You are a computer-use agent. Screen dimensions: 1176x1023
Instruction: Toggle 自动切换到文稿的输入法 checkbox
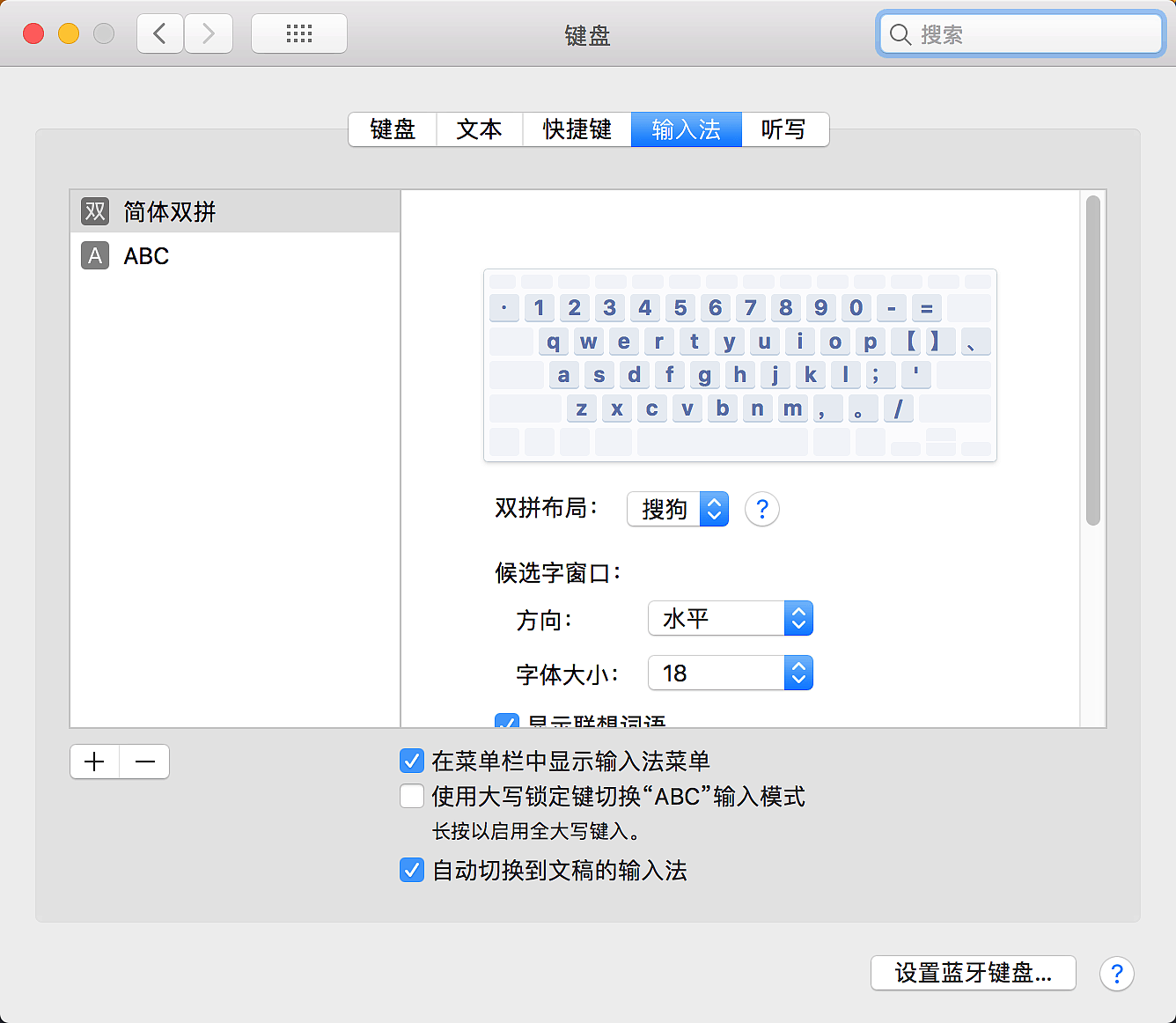[x=412, y=870]
